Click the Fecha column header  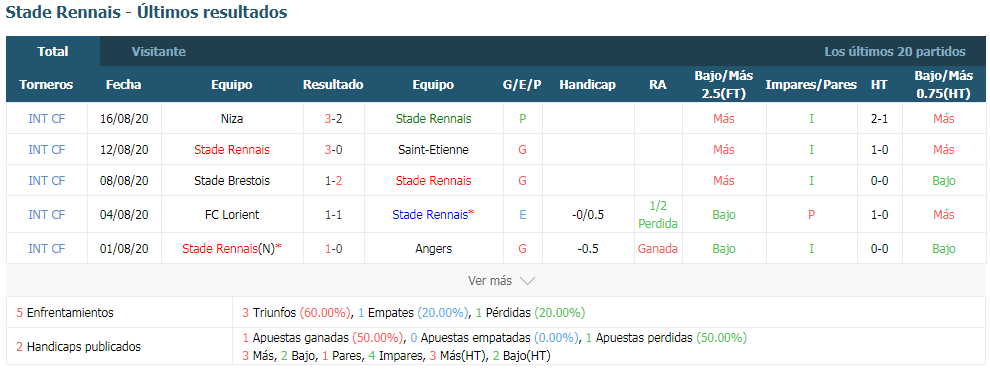click(124, 85)
